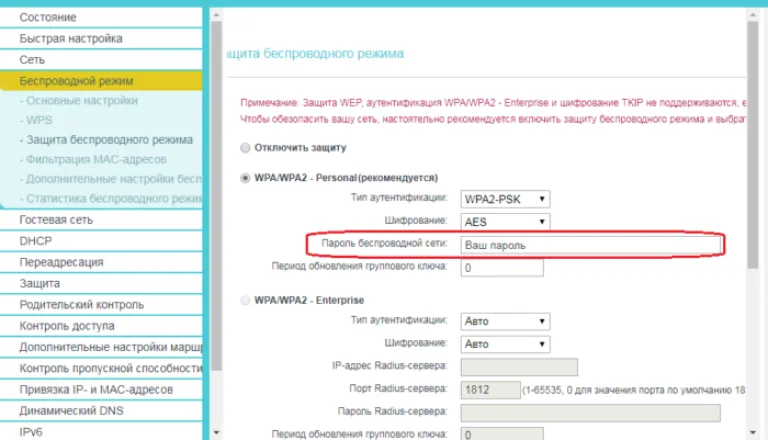Open Динамический DNS menu item
The image size is (768, 440).
coord(101,411)
